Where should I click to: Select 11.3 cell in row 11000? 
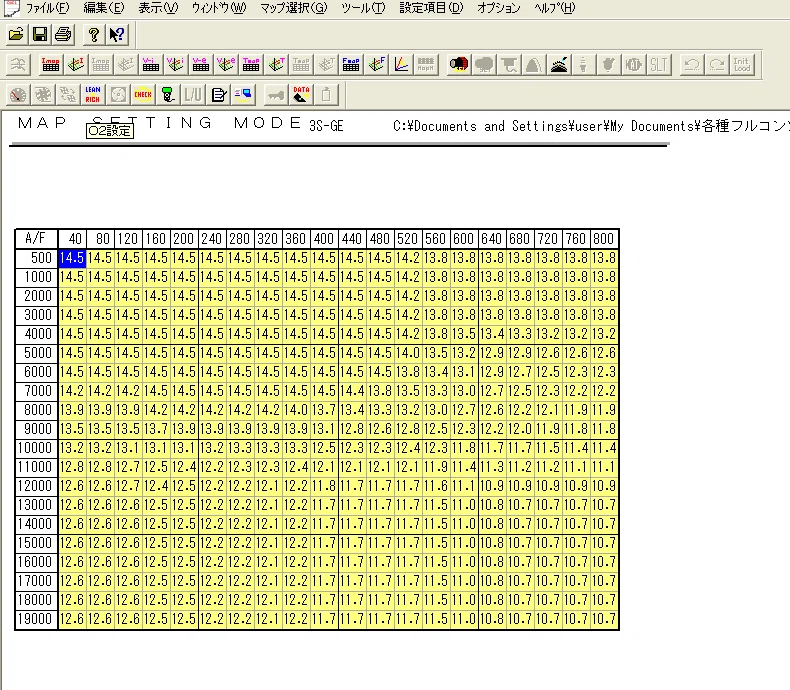[492, 467]
